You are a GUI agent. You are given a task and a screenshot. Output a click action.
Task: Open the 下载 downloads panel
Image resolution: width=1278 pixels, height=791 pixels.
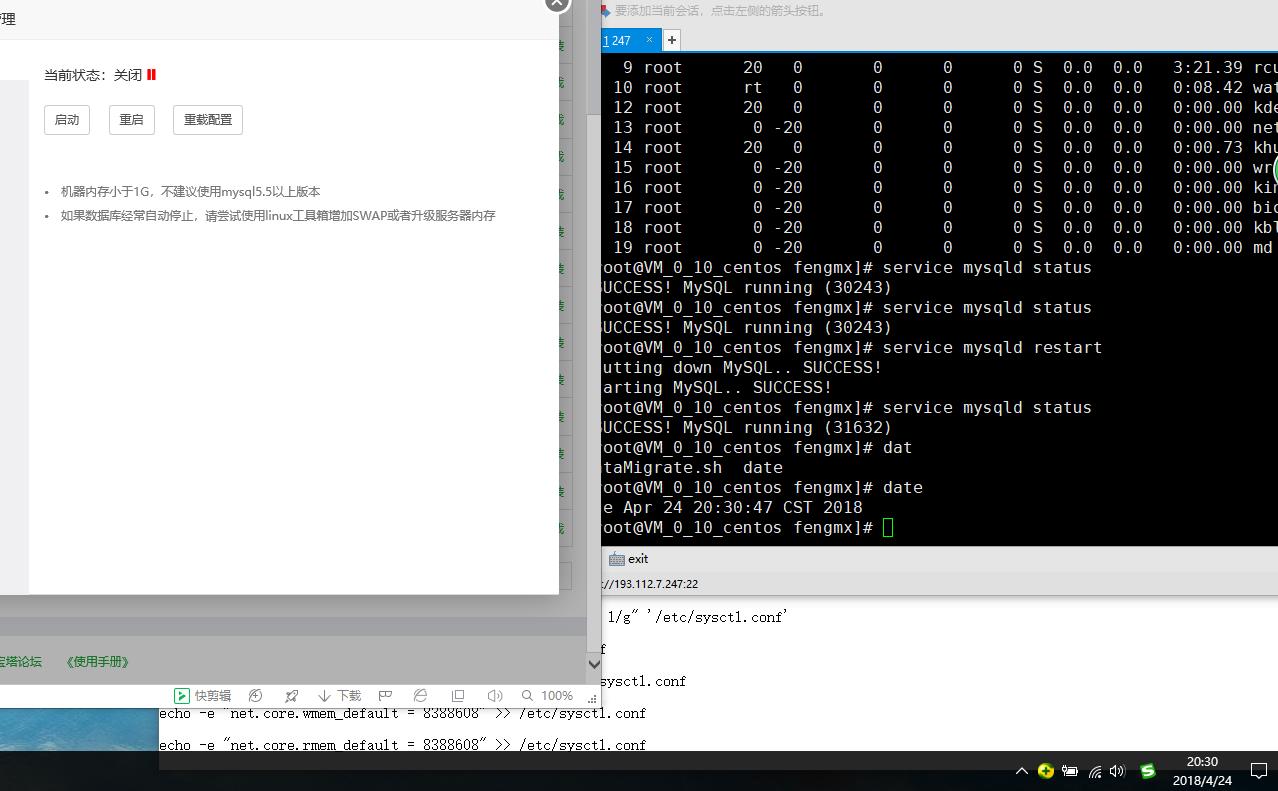339,696
